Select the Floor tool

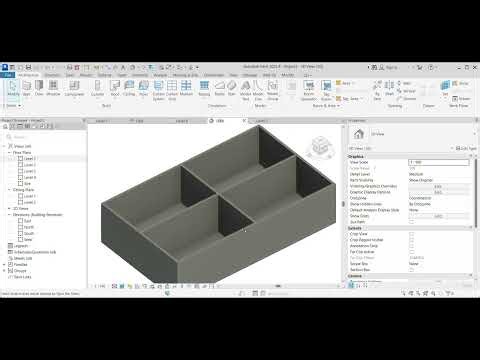[143, 88]
